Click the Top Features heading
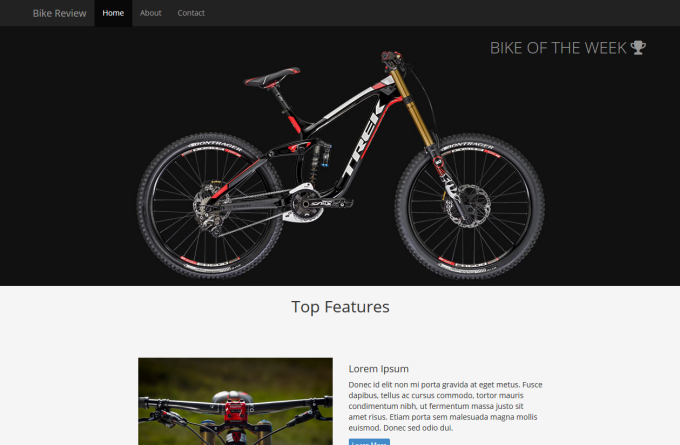680x445 pixels. 340,307
